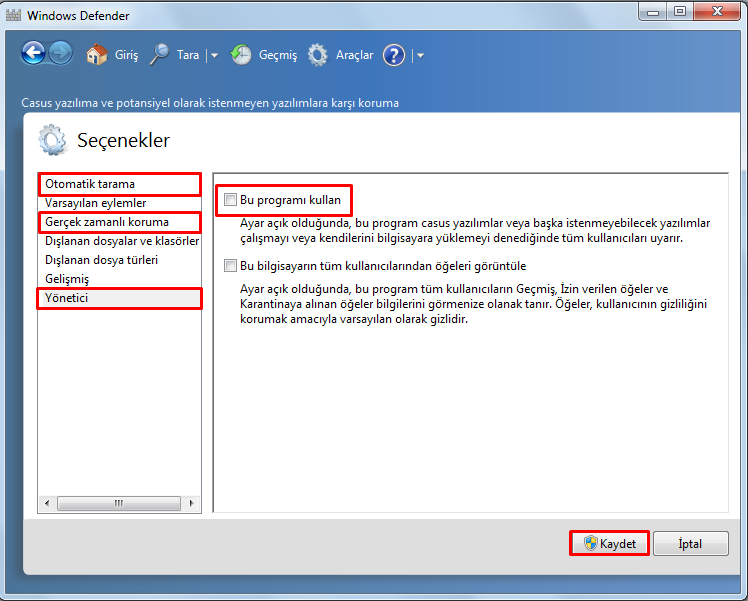Enable the 'Bu programı kullan' checkbox
Image resolution: width=748 pixels, height=601 pixels.
(x=230, y=200)
